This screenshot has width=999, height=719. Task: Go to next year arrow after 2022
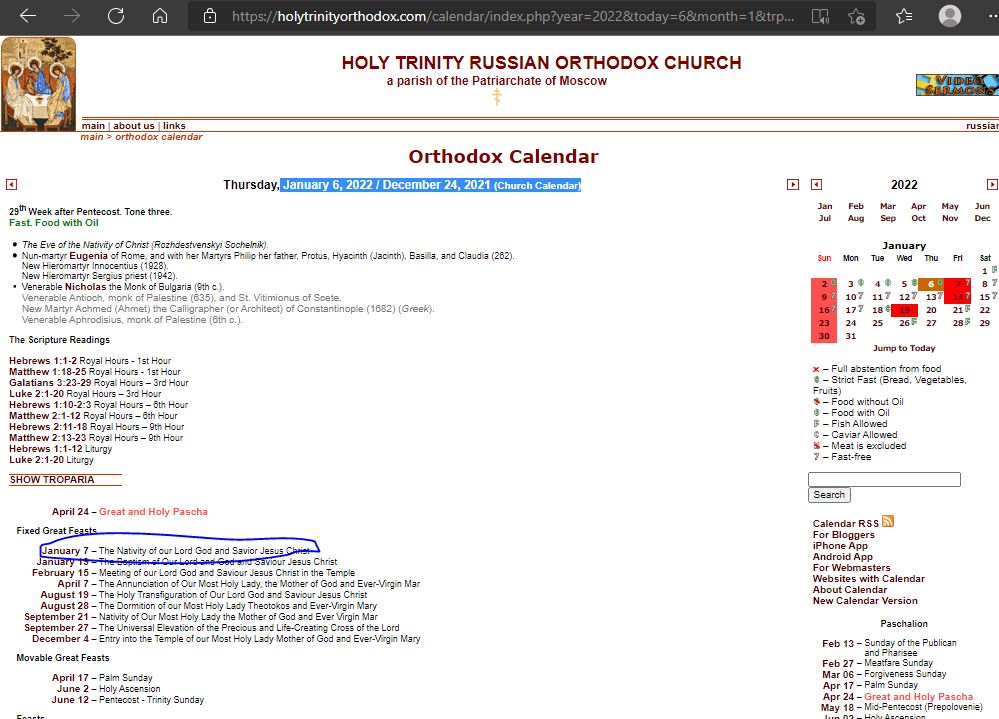point(992,185)
